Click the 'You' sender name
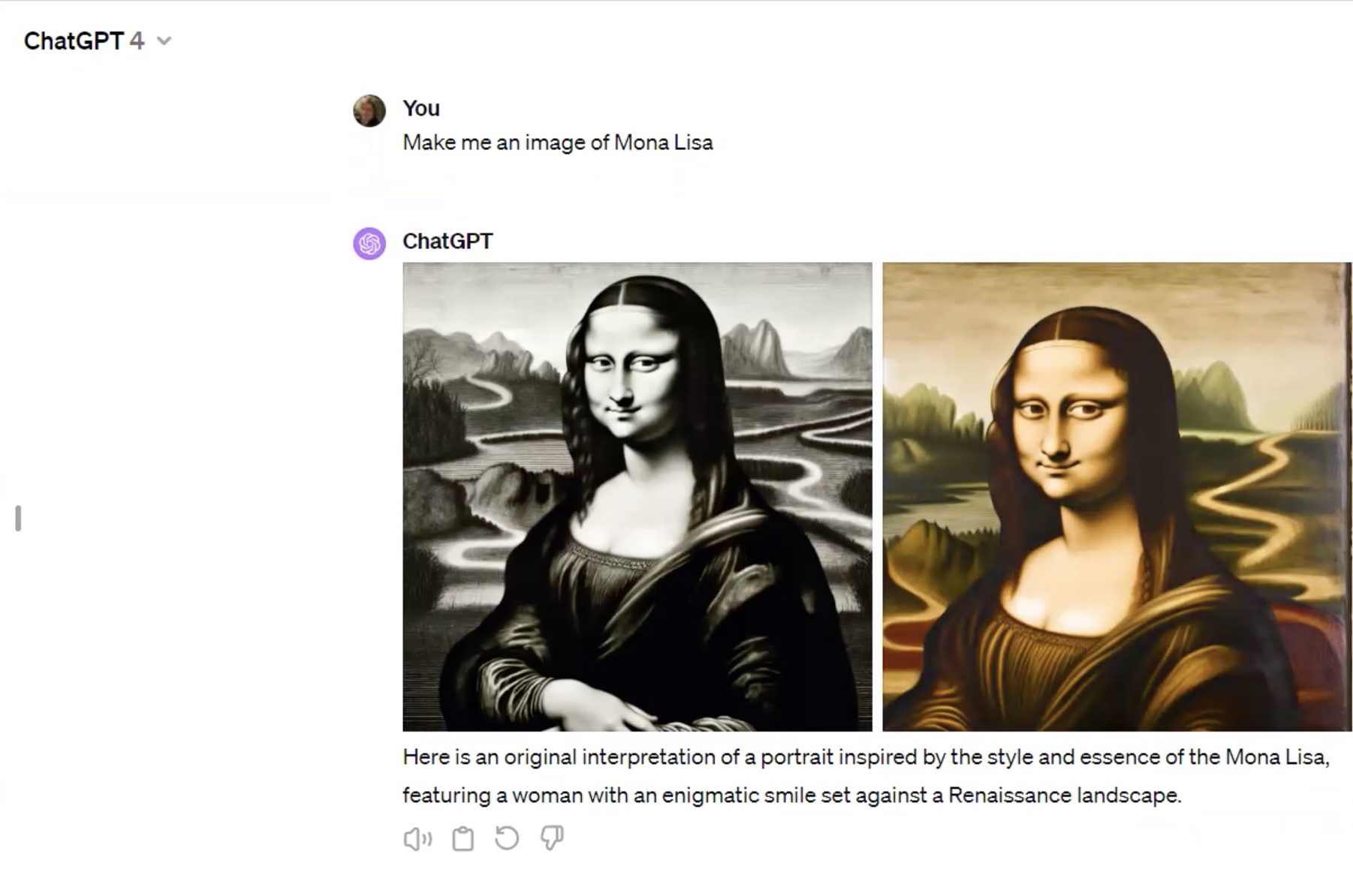Viewport: 1353px width, 896px height. [421, 108]
